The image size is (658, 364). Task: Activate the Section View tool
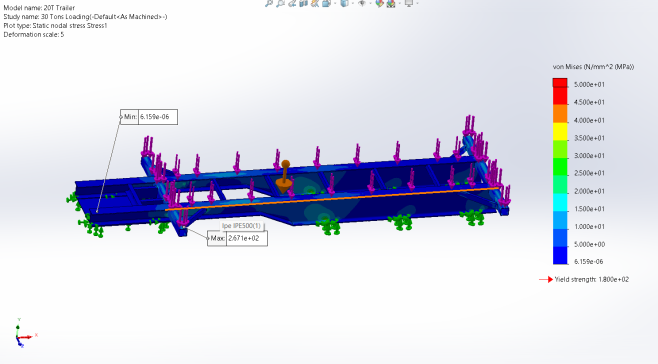tap(303, 3)
